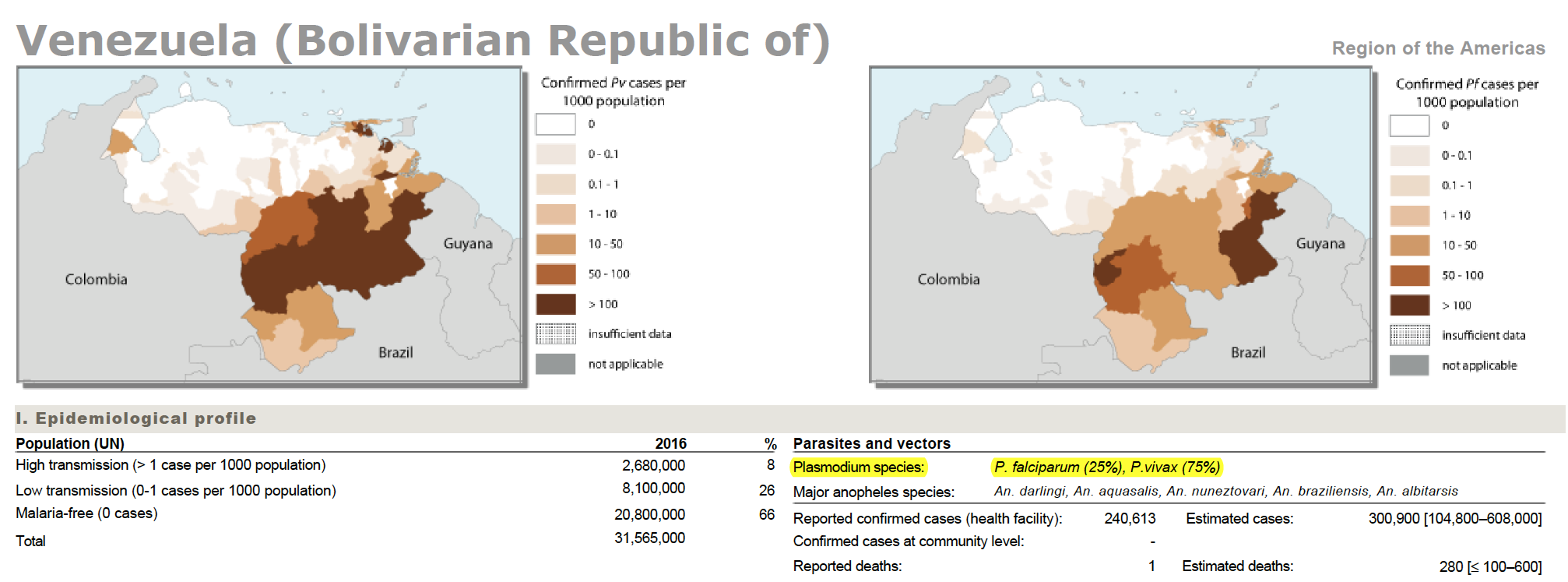Click the "Parasites and vectors" heading
This screenshot has width=1568, height=582.
[x=871, y=443]
